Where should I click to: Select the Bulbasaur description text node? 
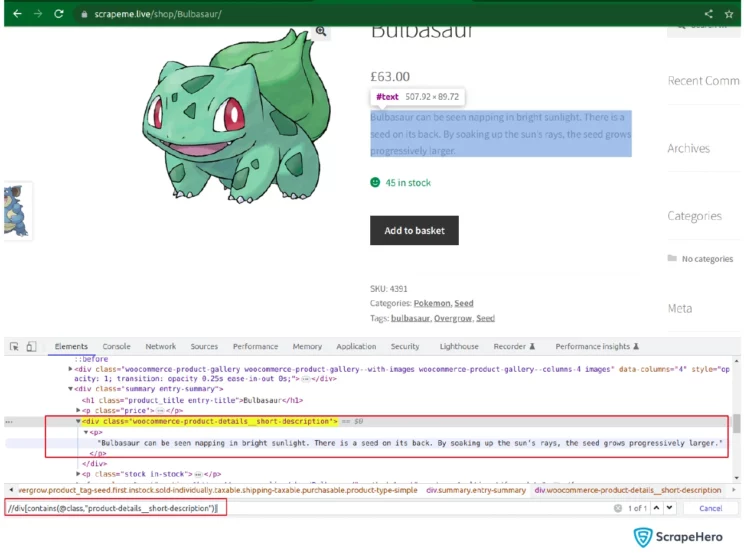coord(409,443)
